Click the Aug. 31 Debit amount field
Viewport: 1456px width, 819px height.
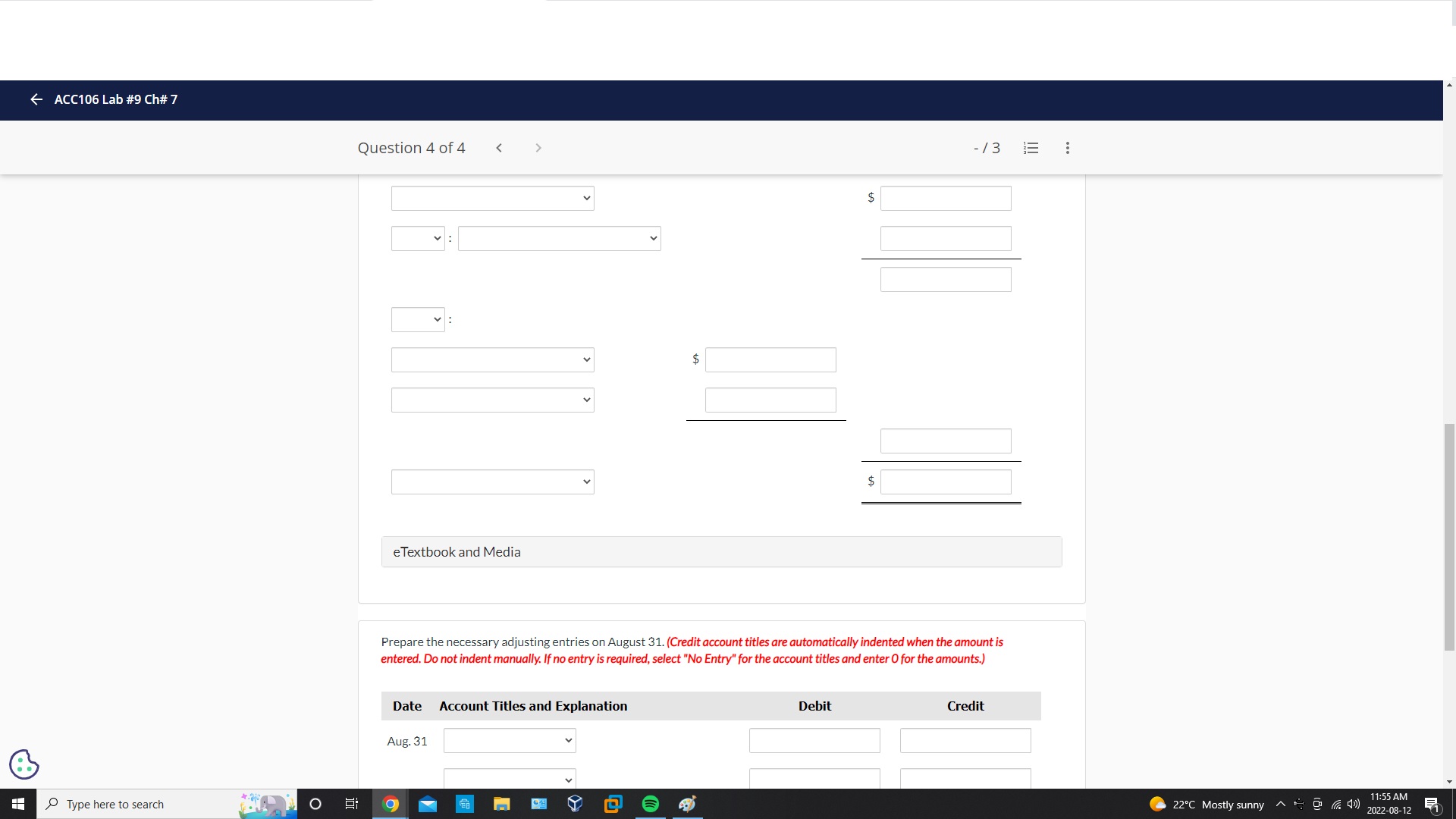click(x=814, y=741)
